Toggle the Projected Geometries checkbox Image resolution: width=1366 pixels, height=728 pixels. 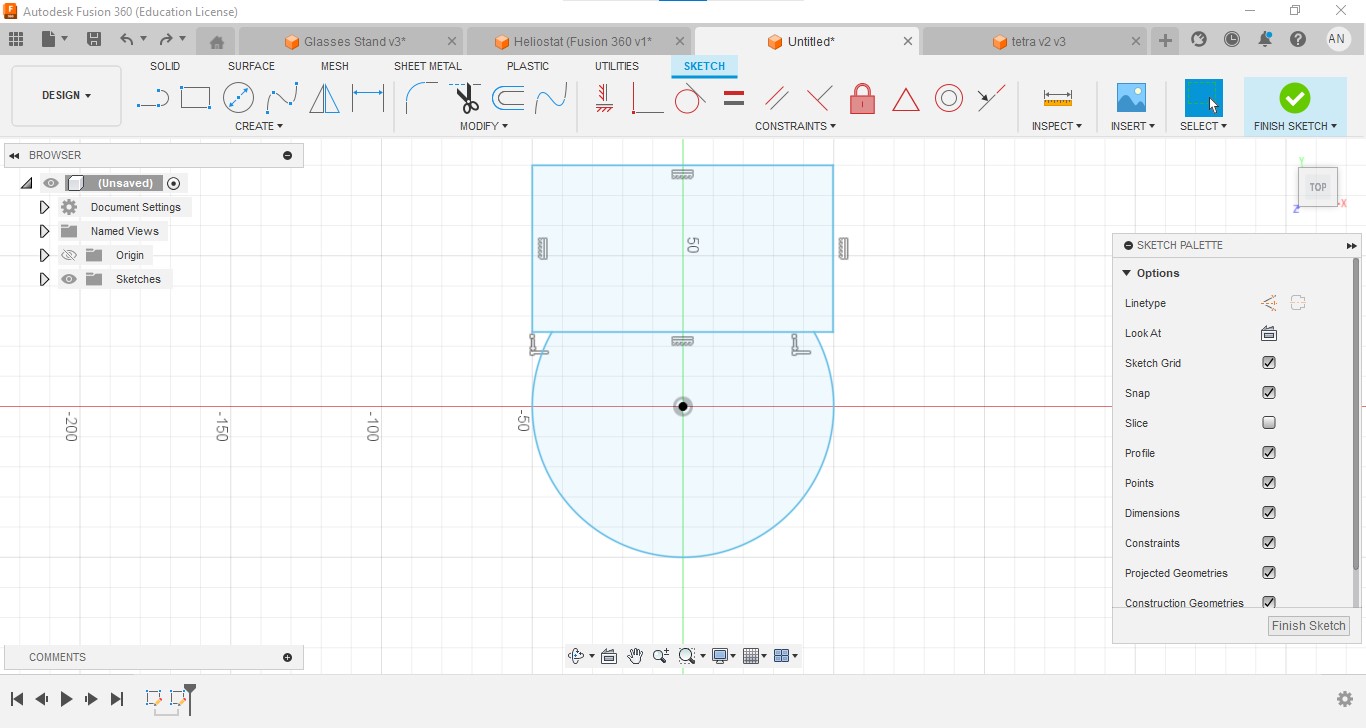tap(1269, 573)
